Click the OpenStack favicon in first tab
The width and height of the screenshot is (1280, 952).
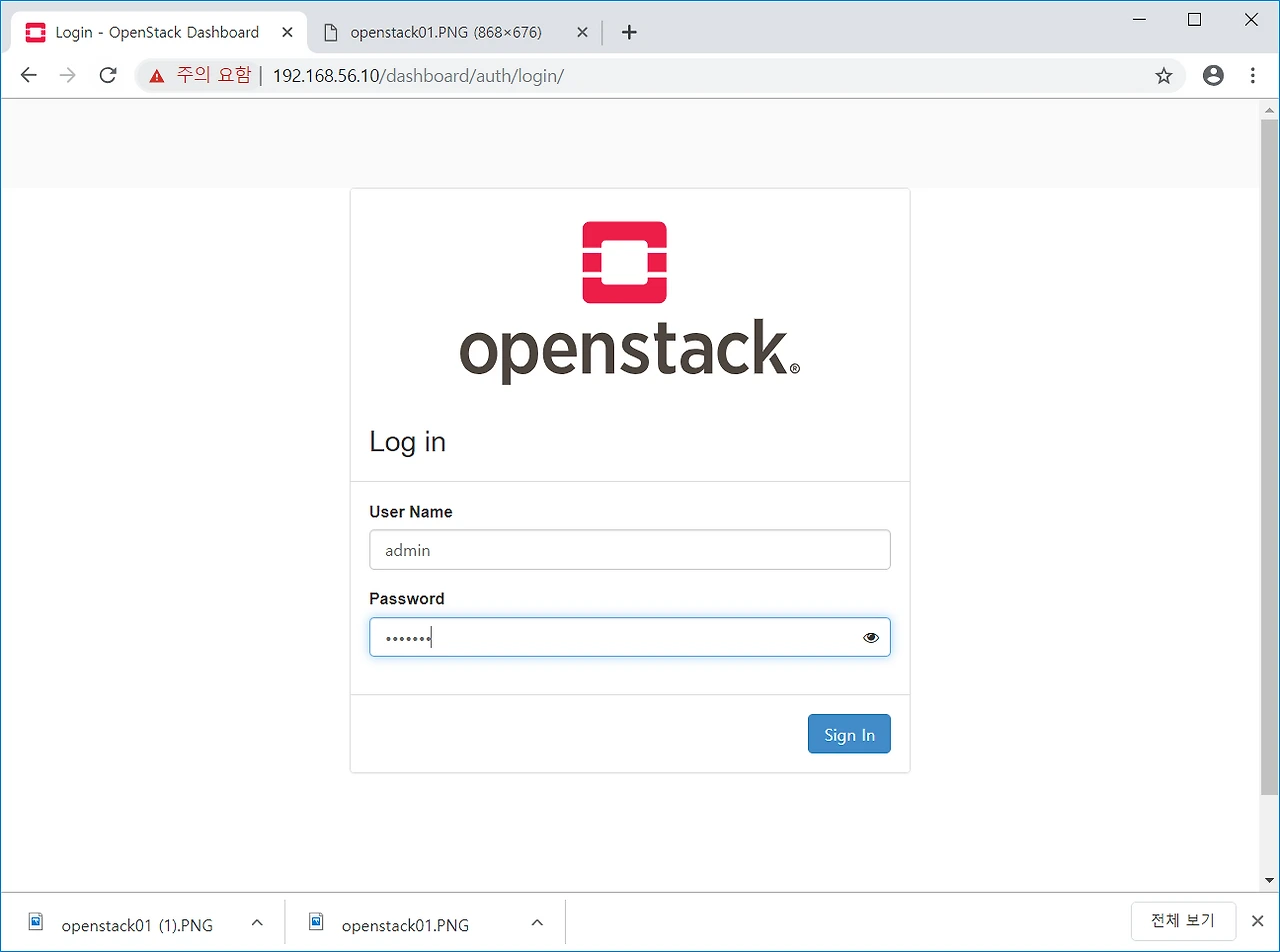[x=35, y=32]
